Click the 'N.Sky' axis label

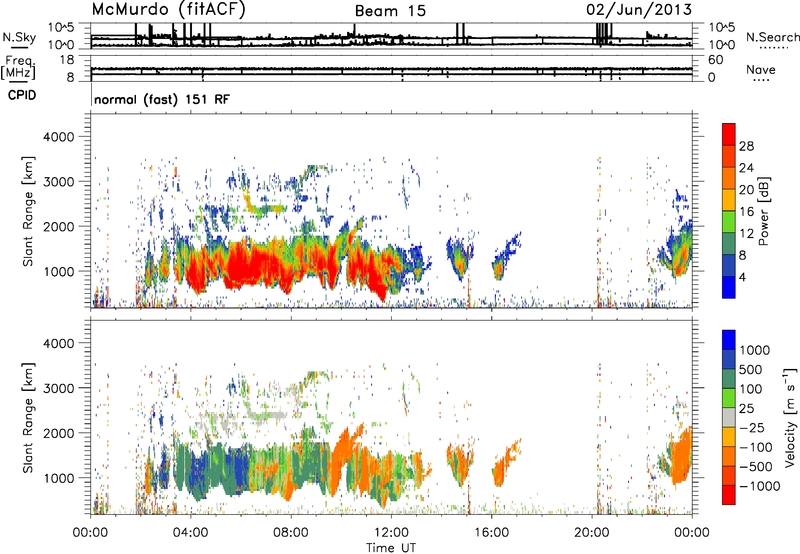(x=19, y=37)
